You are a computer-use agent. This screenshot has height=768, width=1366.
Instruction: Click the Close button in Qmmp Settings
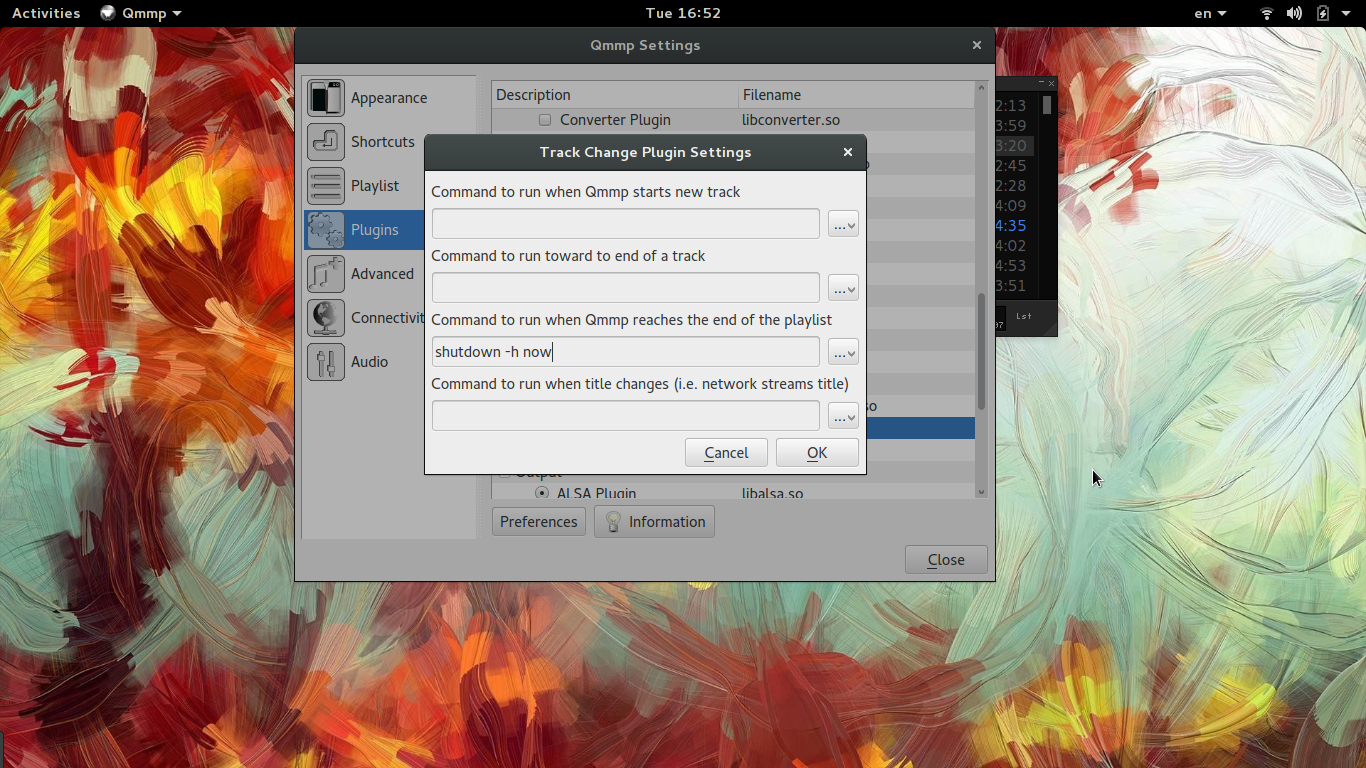(946, 560)
